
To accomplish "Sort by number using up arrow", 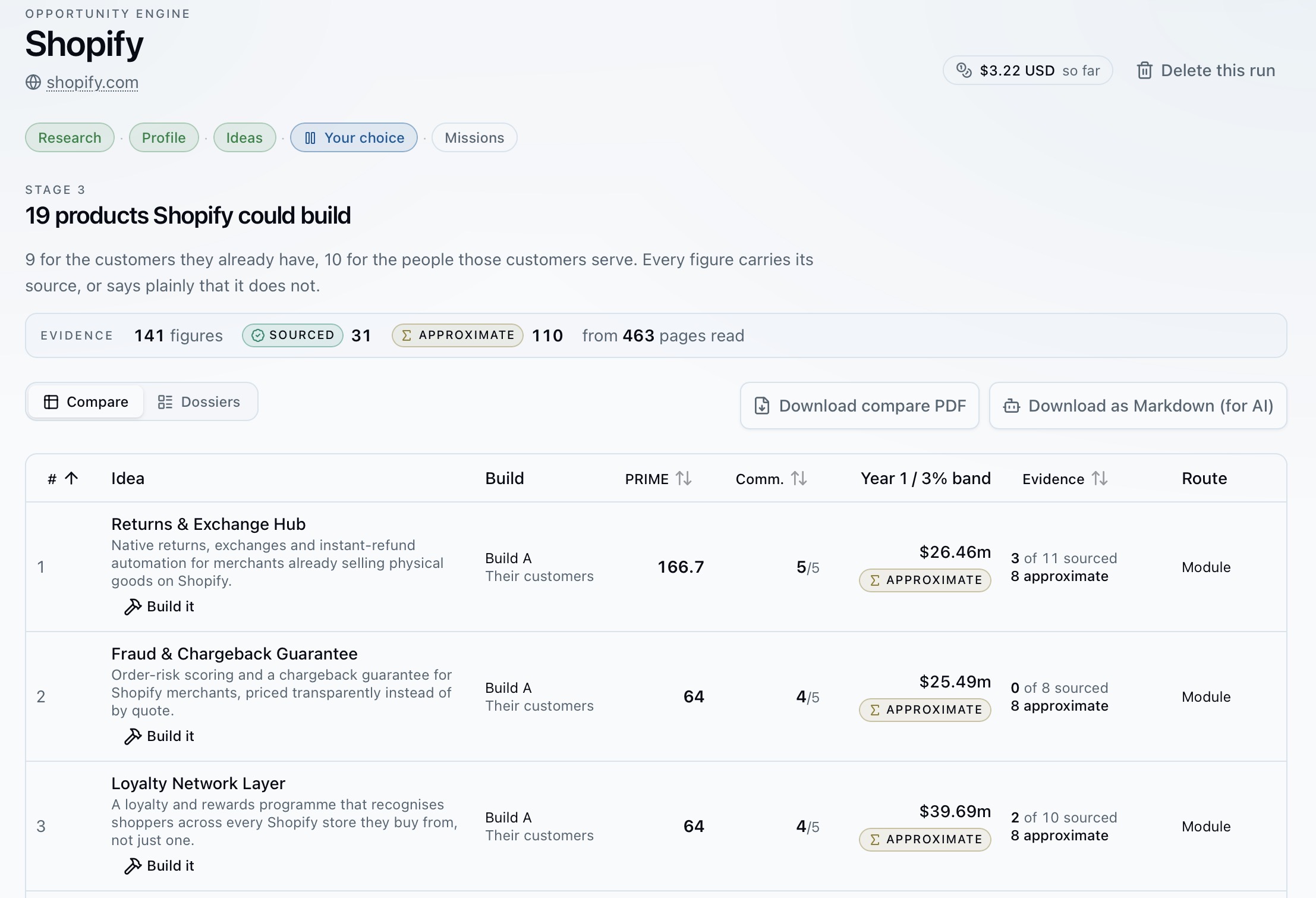I will pyautogui.click(x=71, y=478).
